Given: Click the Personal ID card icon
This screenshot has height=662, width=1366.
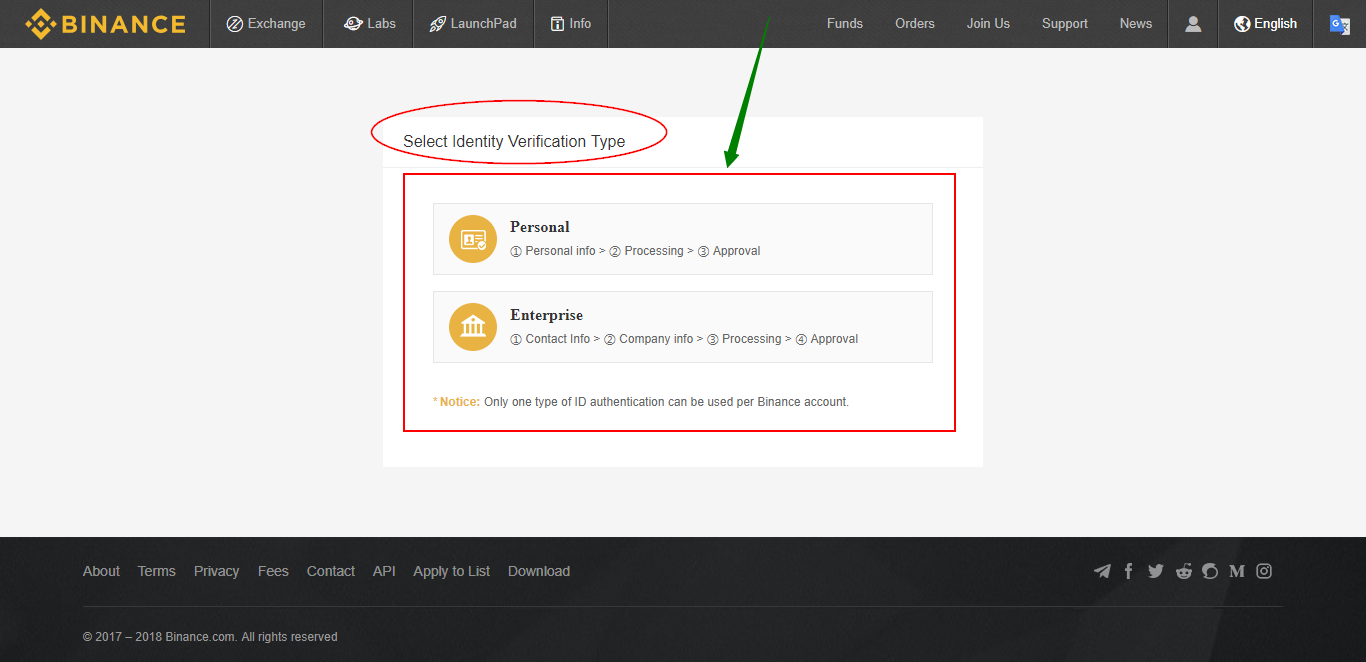Looking at the screenshot, I should 473,239.
